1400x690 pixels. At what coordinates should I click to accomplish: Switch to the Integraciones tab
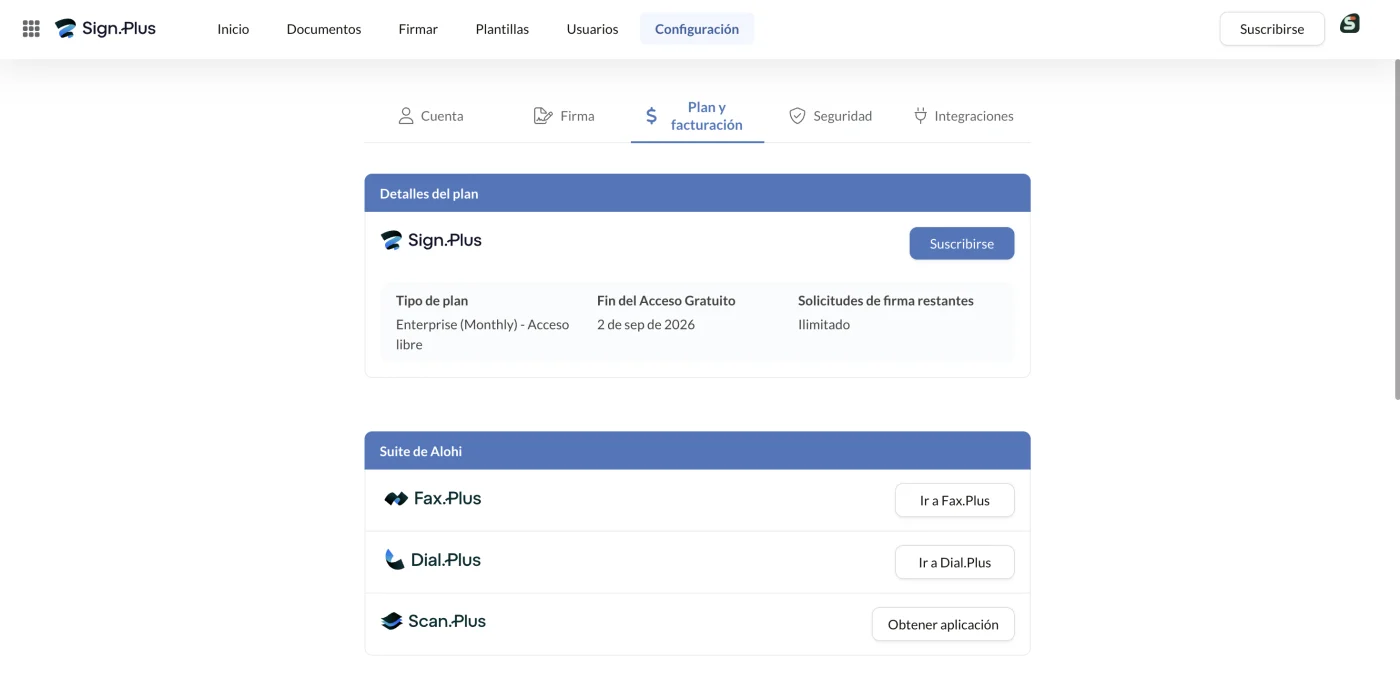click(x=964, y=116)
